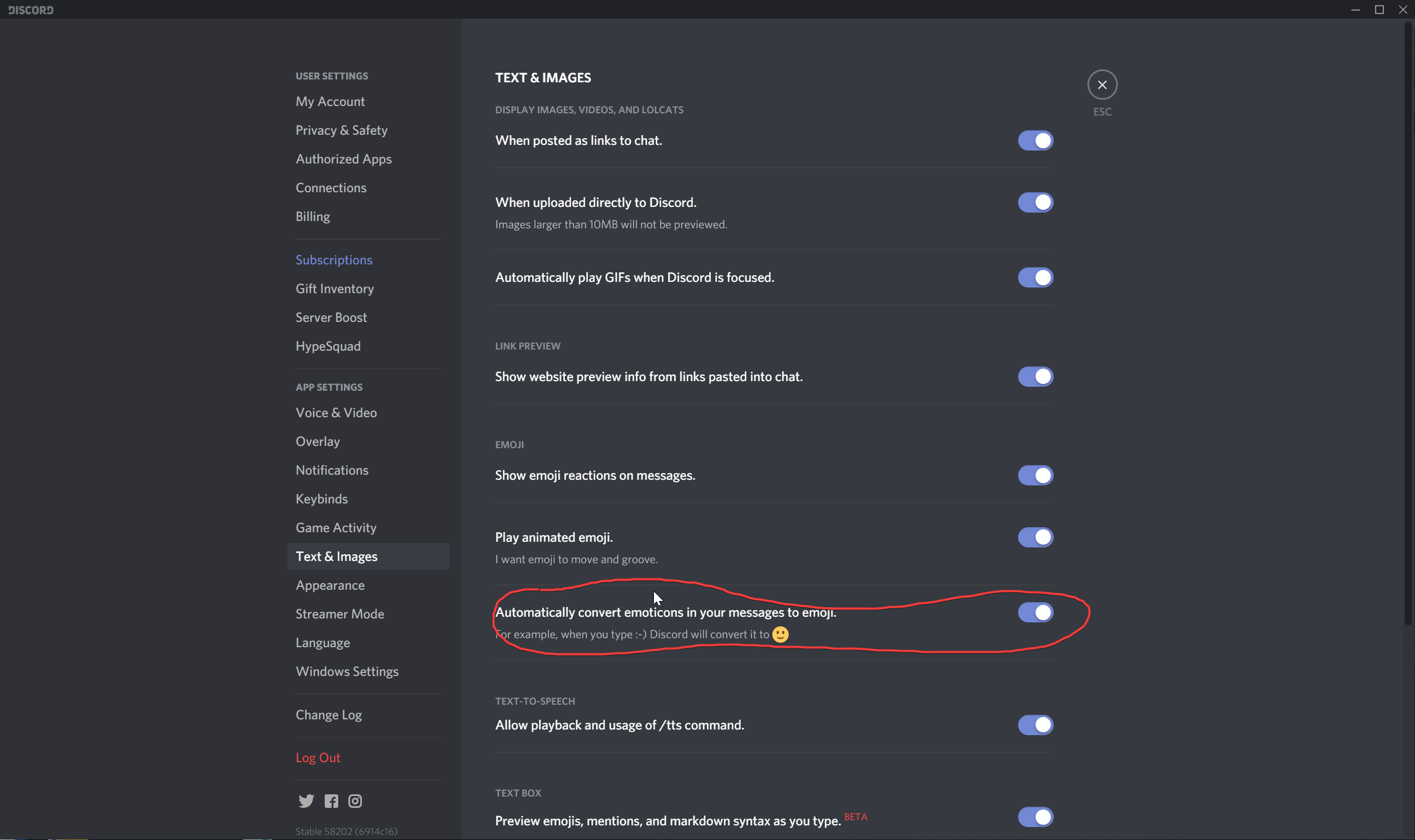Click the Discord logo in title bar
Screen dimensions: 1415x840
click(31, 10)
